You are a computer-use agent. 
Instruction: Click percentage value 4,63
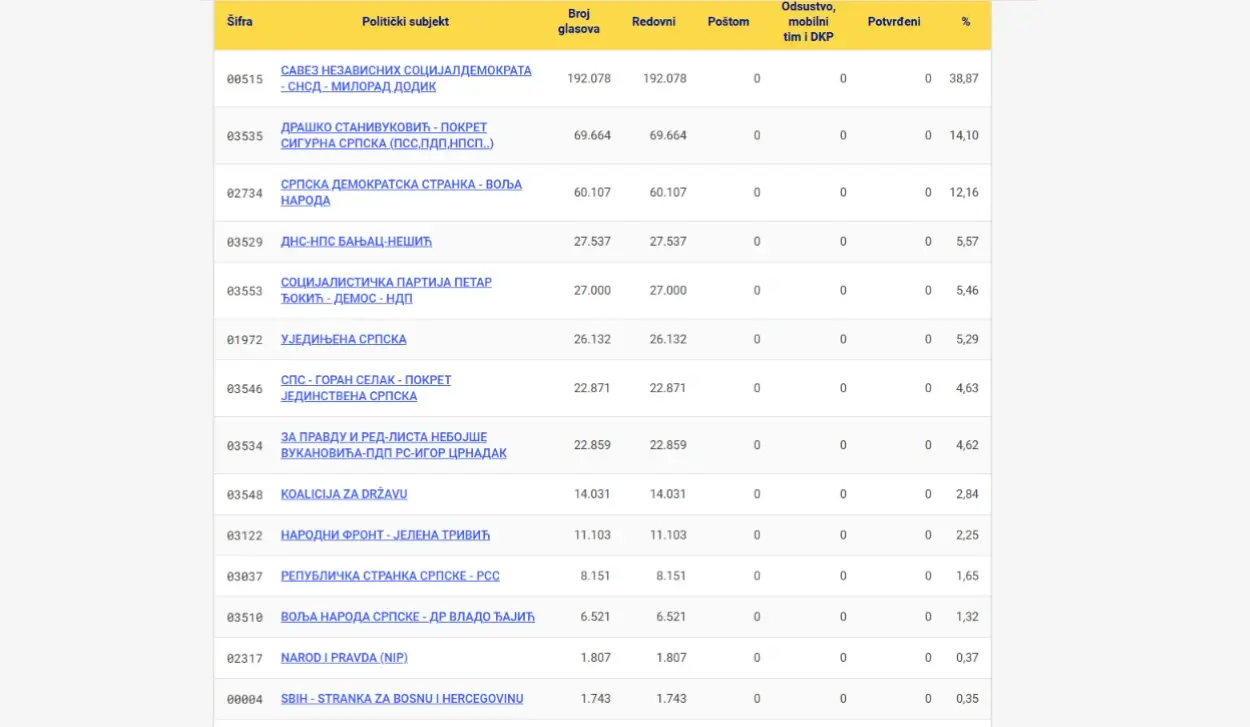967,388
